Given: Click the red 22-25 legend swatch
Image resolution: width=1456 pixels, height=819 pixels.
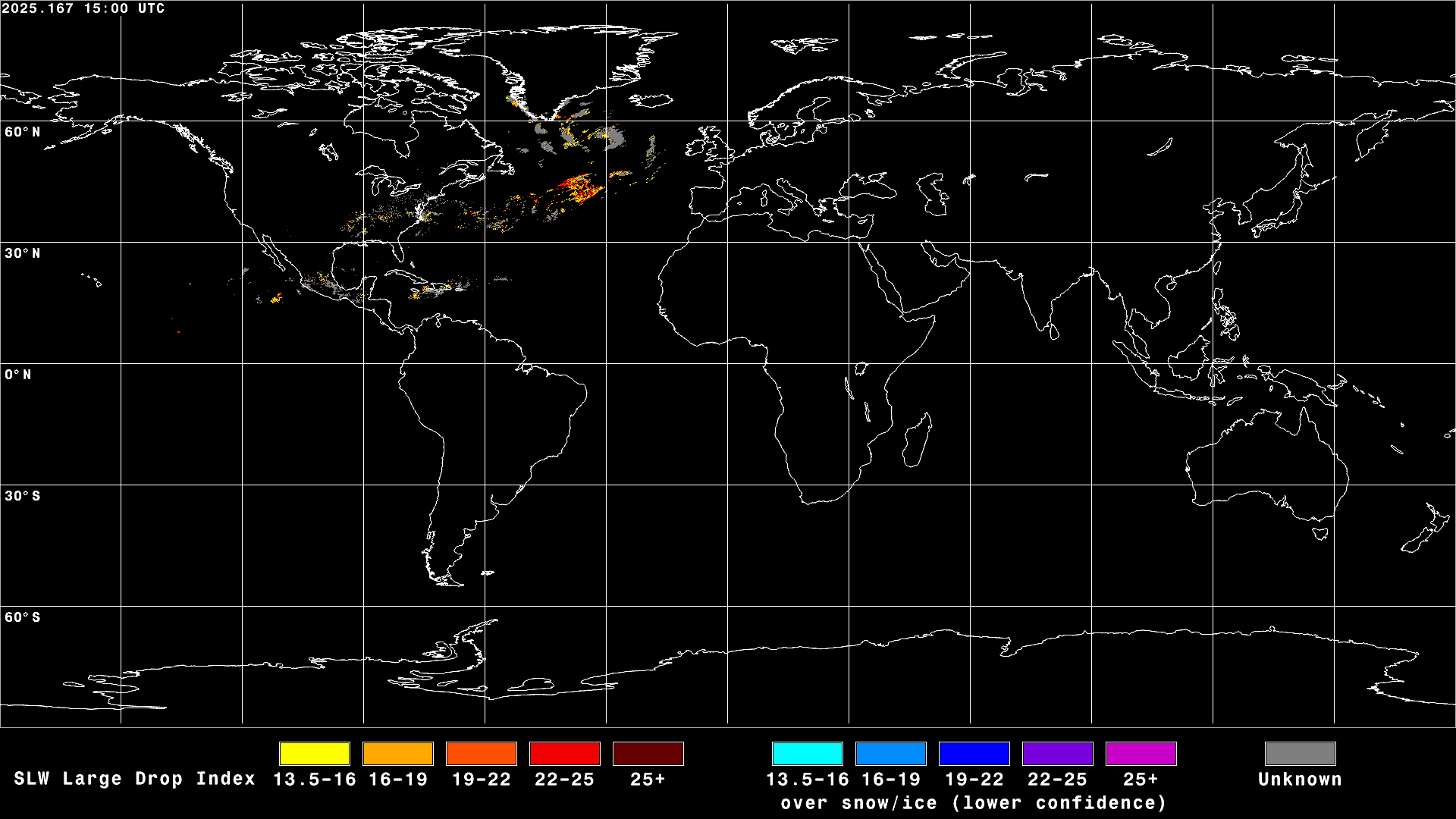Looking at the screenshot, I should [x=565, y=754].
